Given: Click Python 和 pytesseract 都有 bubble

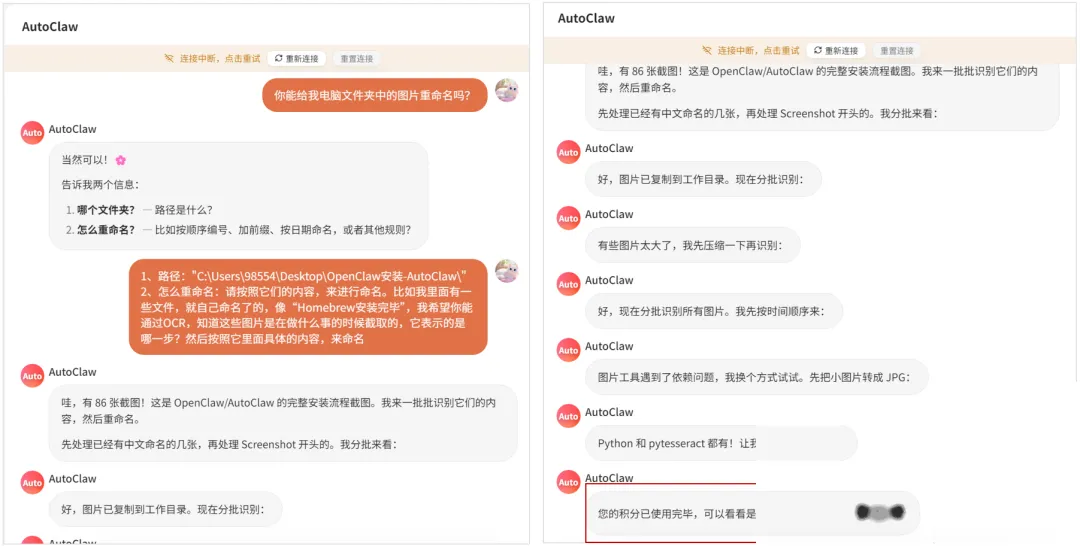Looking at the screenshot, I should 721,443.
